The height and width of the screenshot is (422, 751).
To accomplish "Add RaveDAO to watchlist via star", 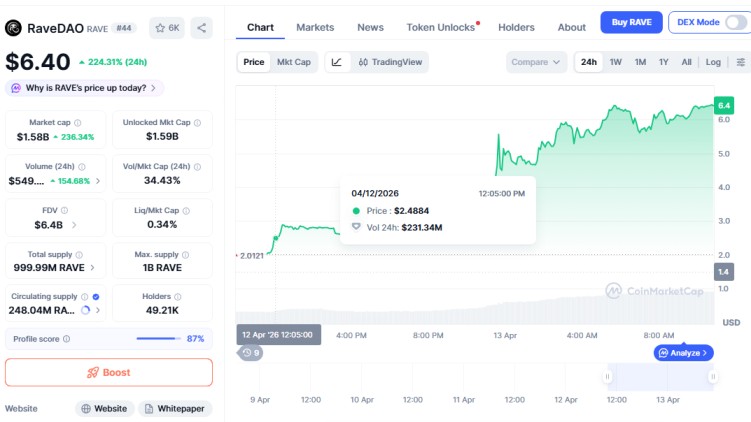I will click(x=167, y=28).
